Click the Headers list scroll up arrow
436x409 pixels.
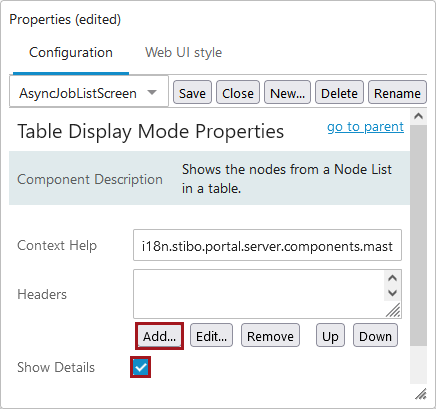393,278
